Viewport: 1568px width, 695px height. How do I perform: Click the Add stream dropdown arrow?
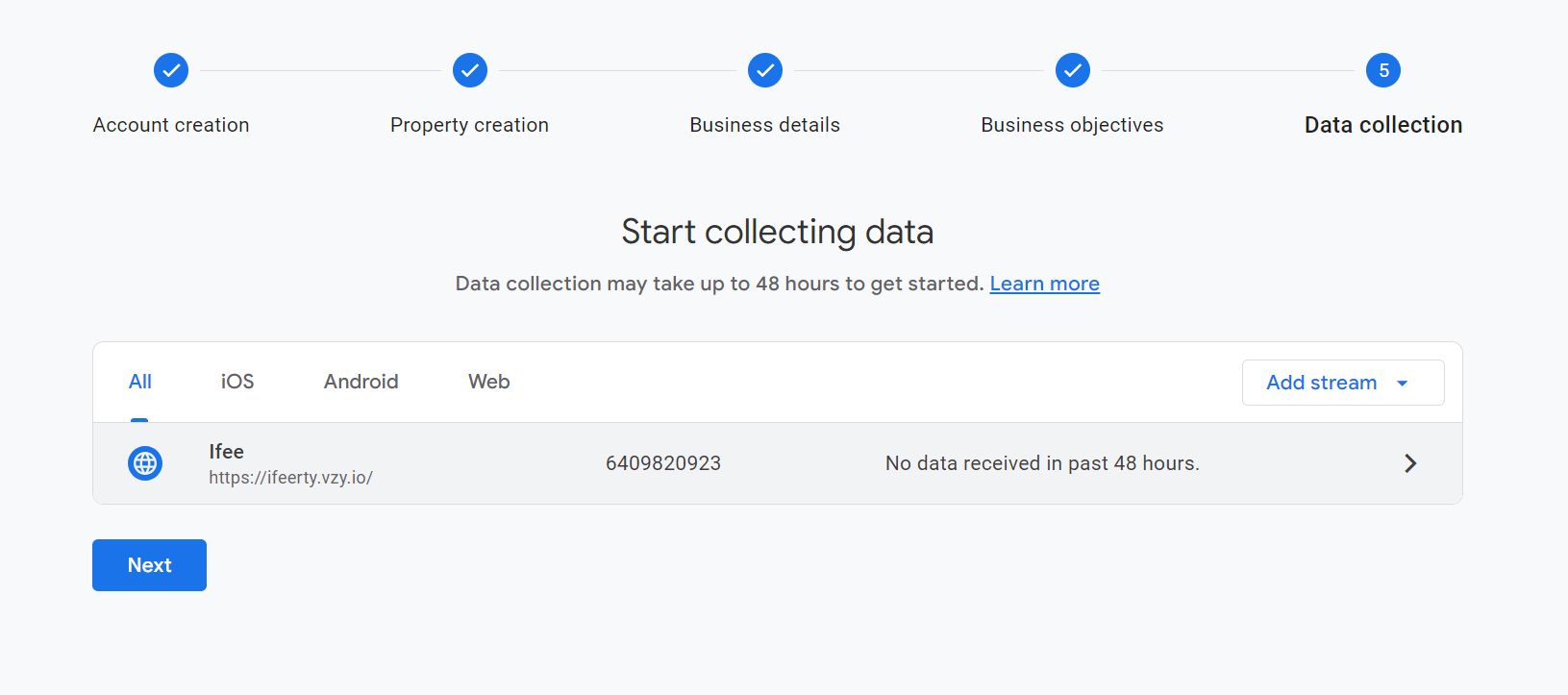(1403, 384)
